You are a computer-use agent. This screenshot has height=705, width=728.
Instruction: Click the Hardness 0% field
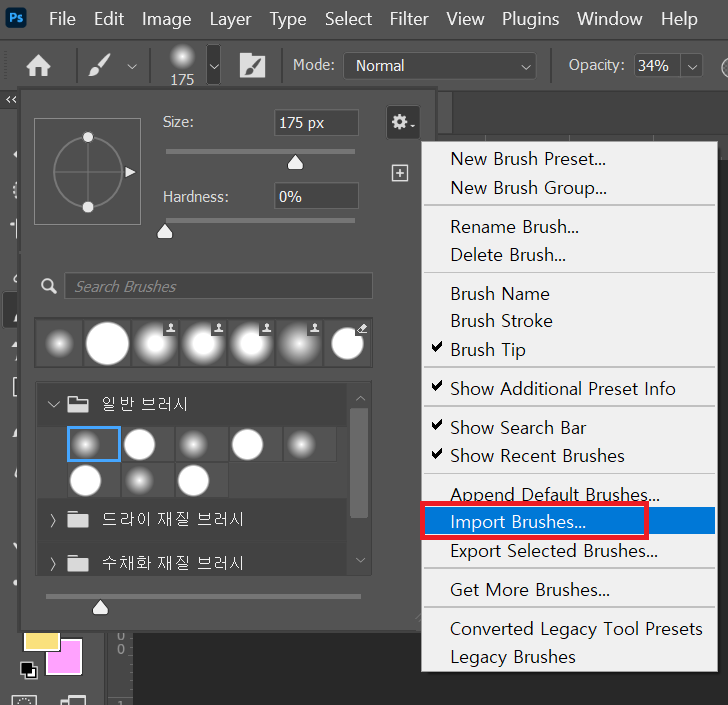point(316,196)
